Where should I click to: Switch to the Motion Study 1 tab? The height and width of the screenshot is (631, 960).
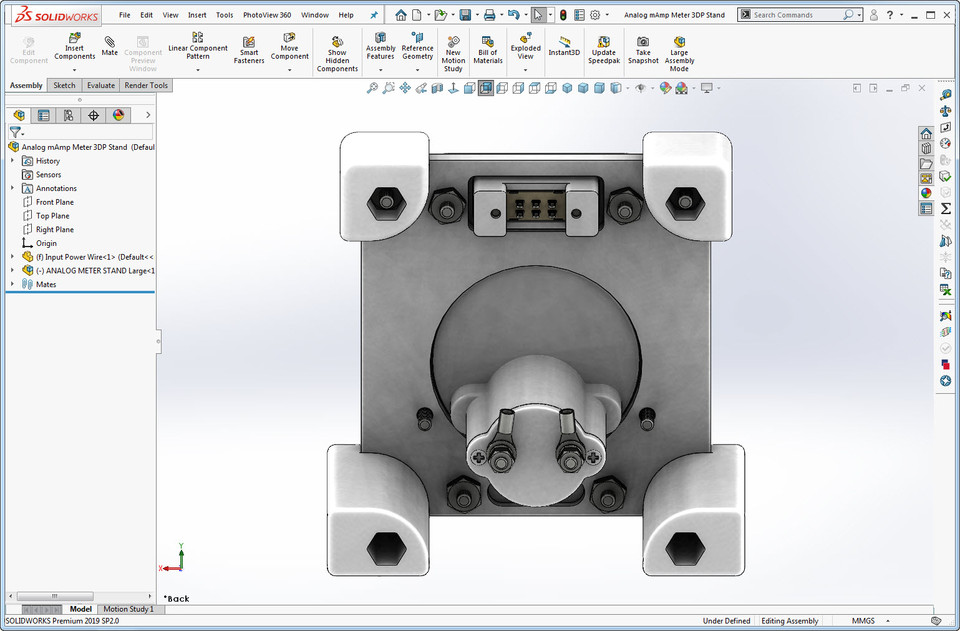[x=130, y=609]
